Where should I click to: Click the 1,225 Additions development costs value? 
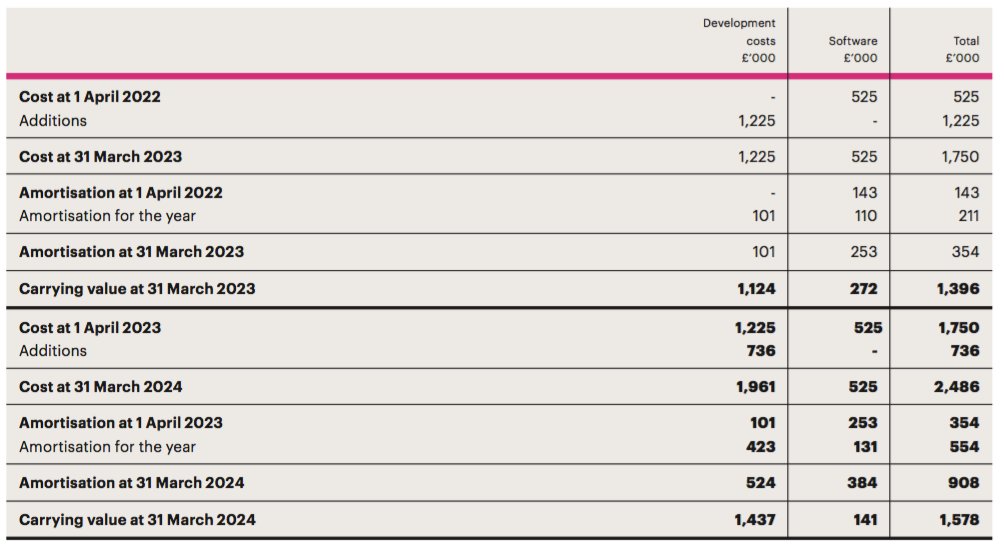756,120
